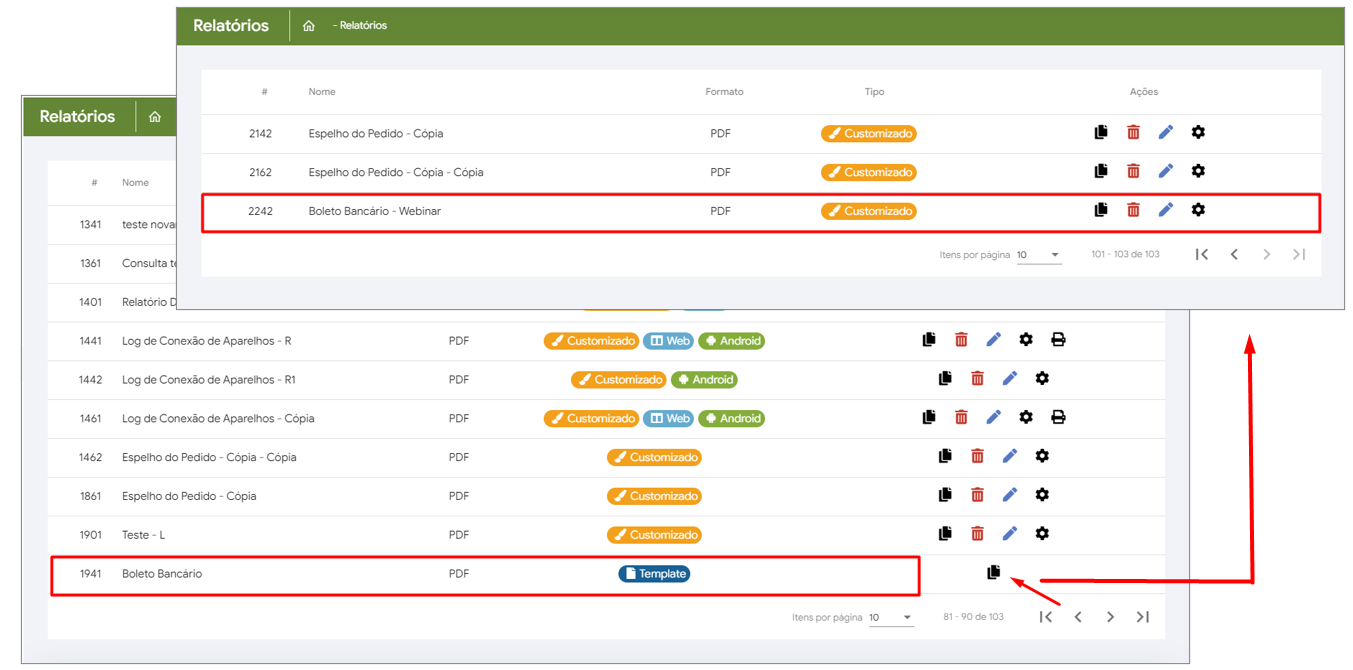Screen dimensions: 1353x670
Task: Go to first page in front window
Action: (x=1202, y=255)
